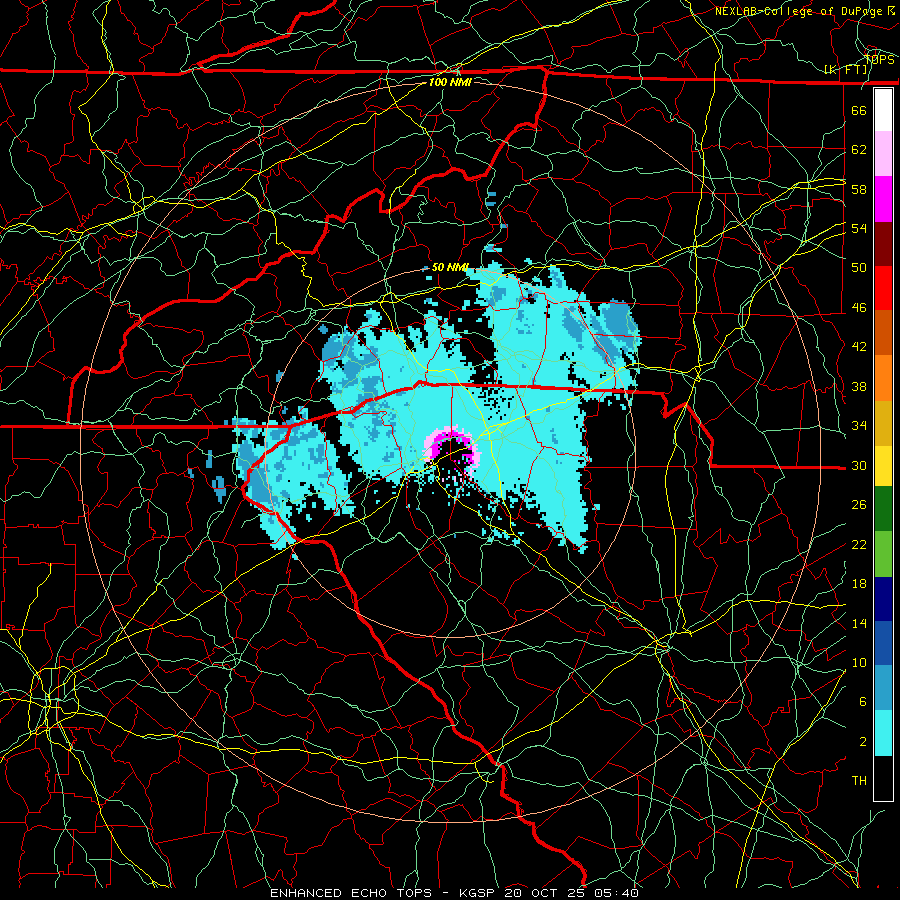
Task: Click the legend value '14'
Action: click(859, 623)
